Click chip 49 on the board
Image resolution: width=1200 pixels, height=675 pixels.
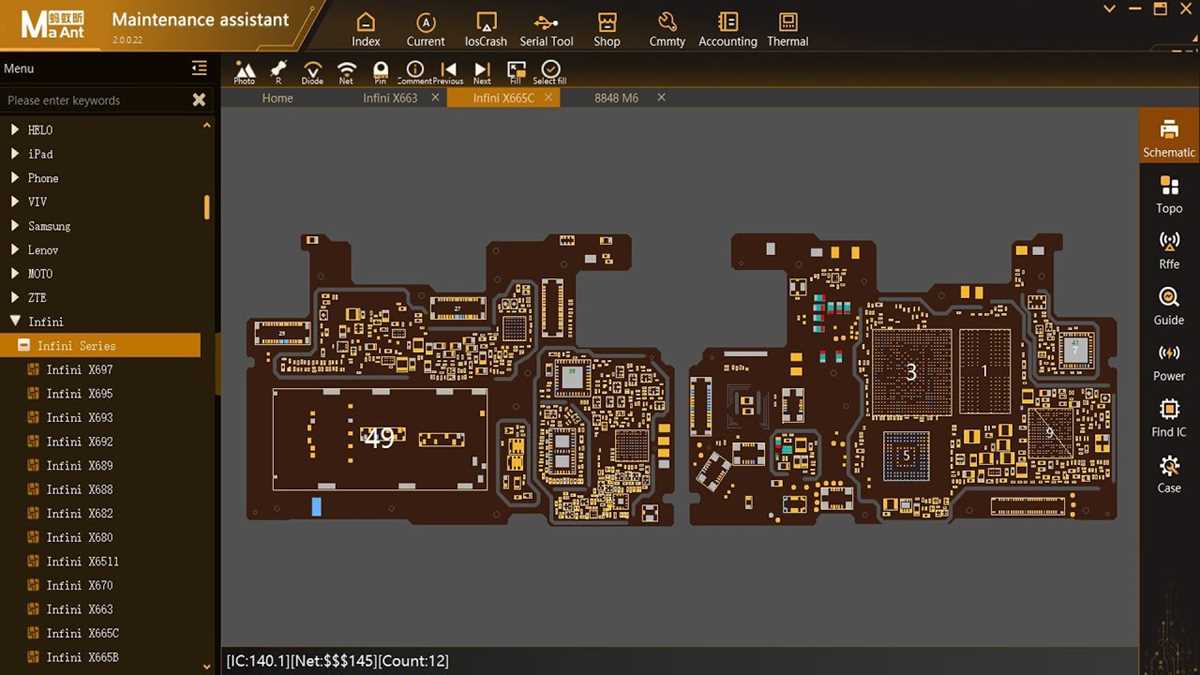pos(380,438)
